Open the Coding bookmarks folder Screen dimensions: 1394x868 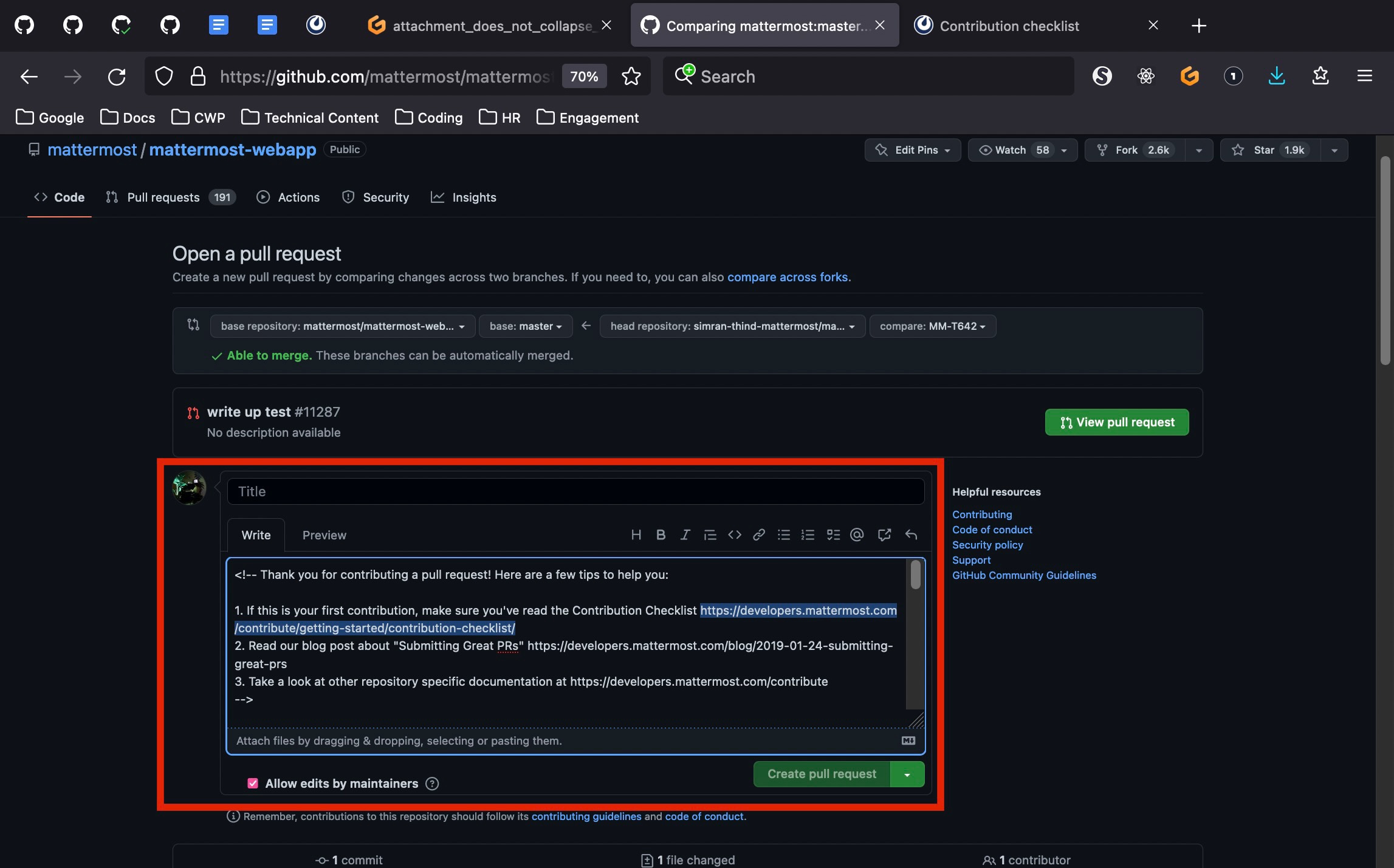[429, 118]
